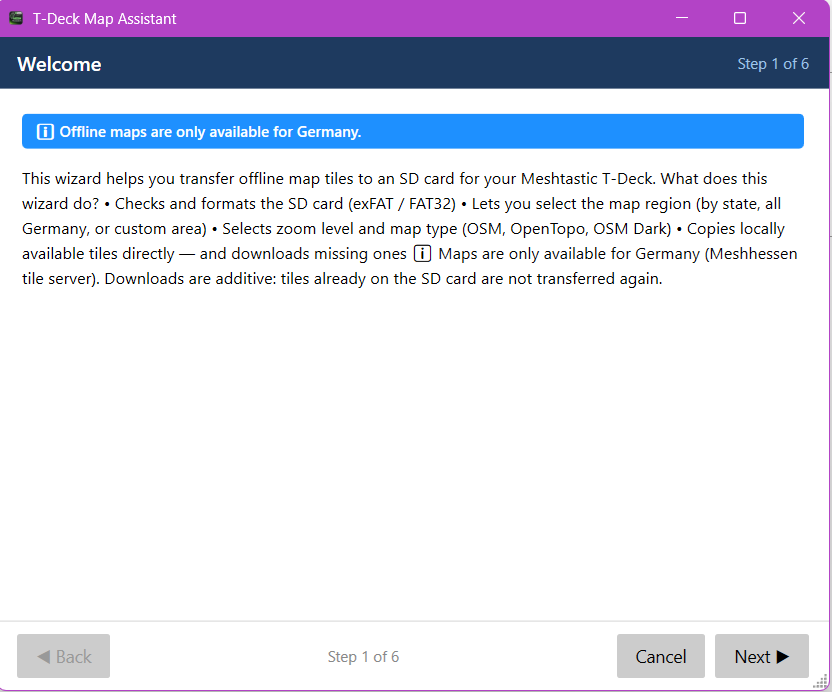Viewport: 832px width, 692px height.
Task: Maximize the T-Deck Map Assistant window
Action: pos(740,18)
